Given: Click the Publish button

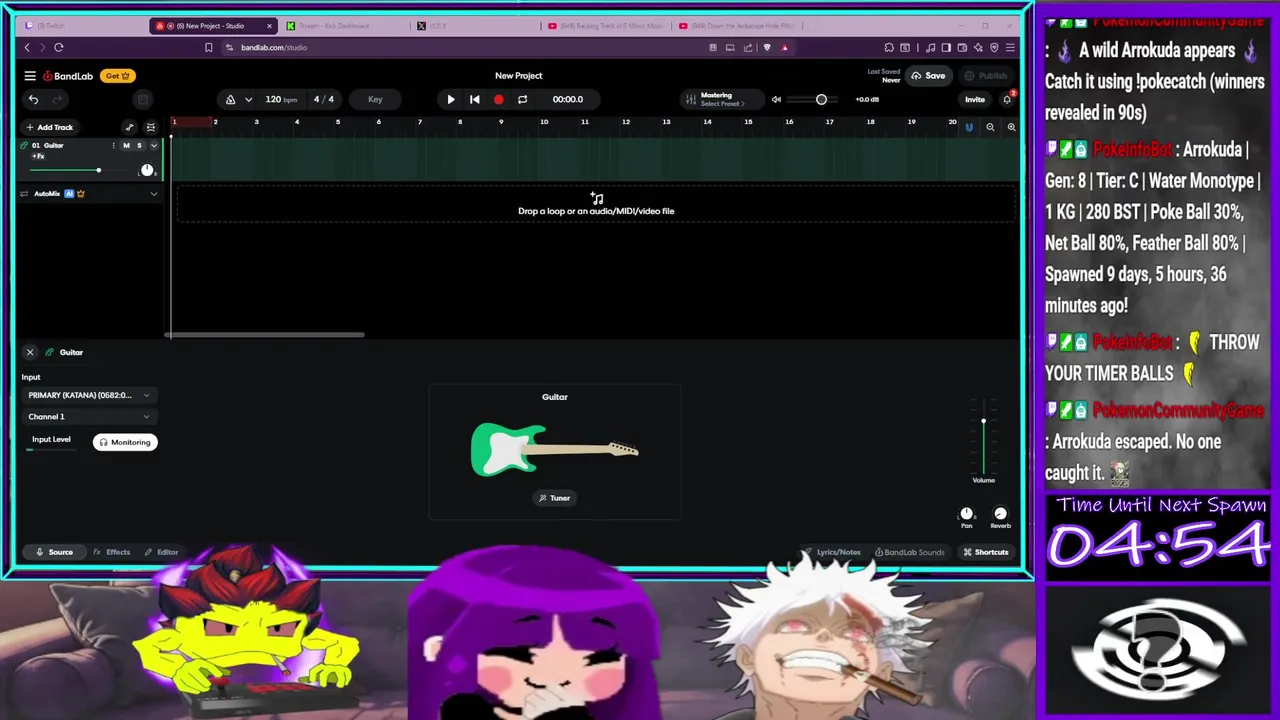Looking at the screenshot, I should [x=985, y=76].
